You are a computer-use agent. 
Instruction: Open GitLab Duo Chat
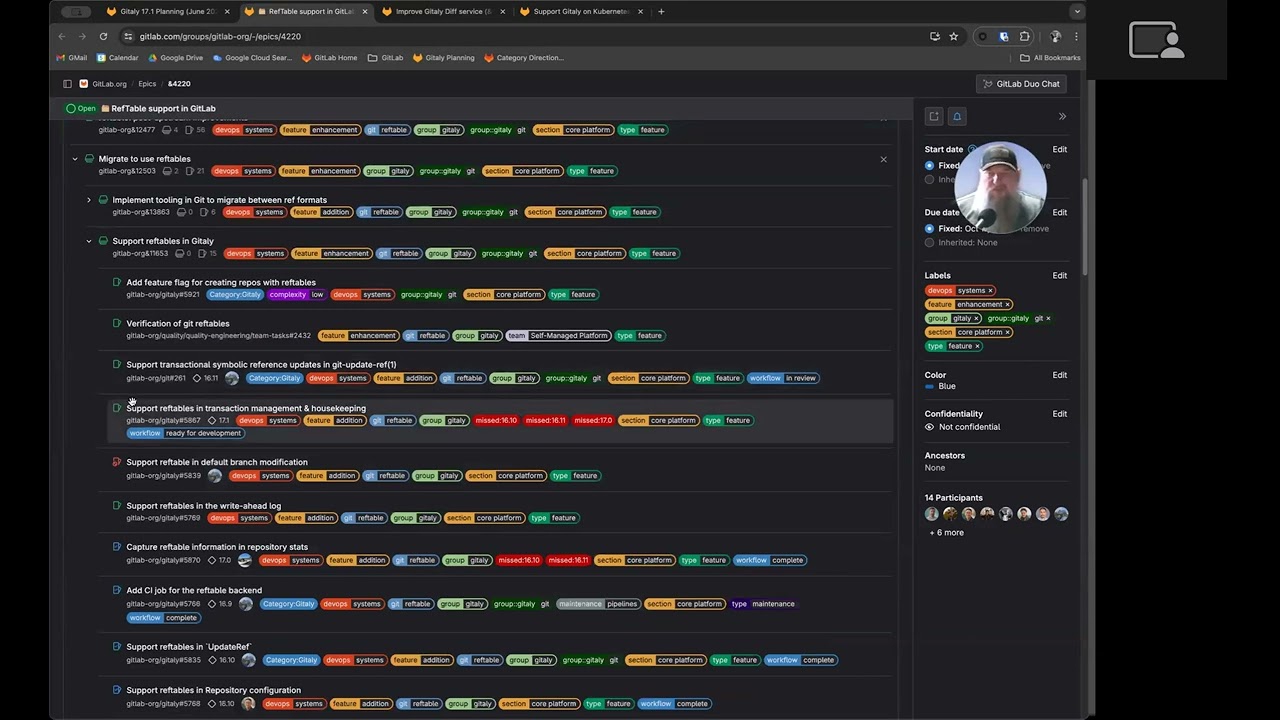point(1021,84)
